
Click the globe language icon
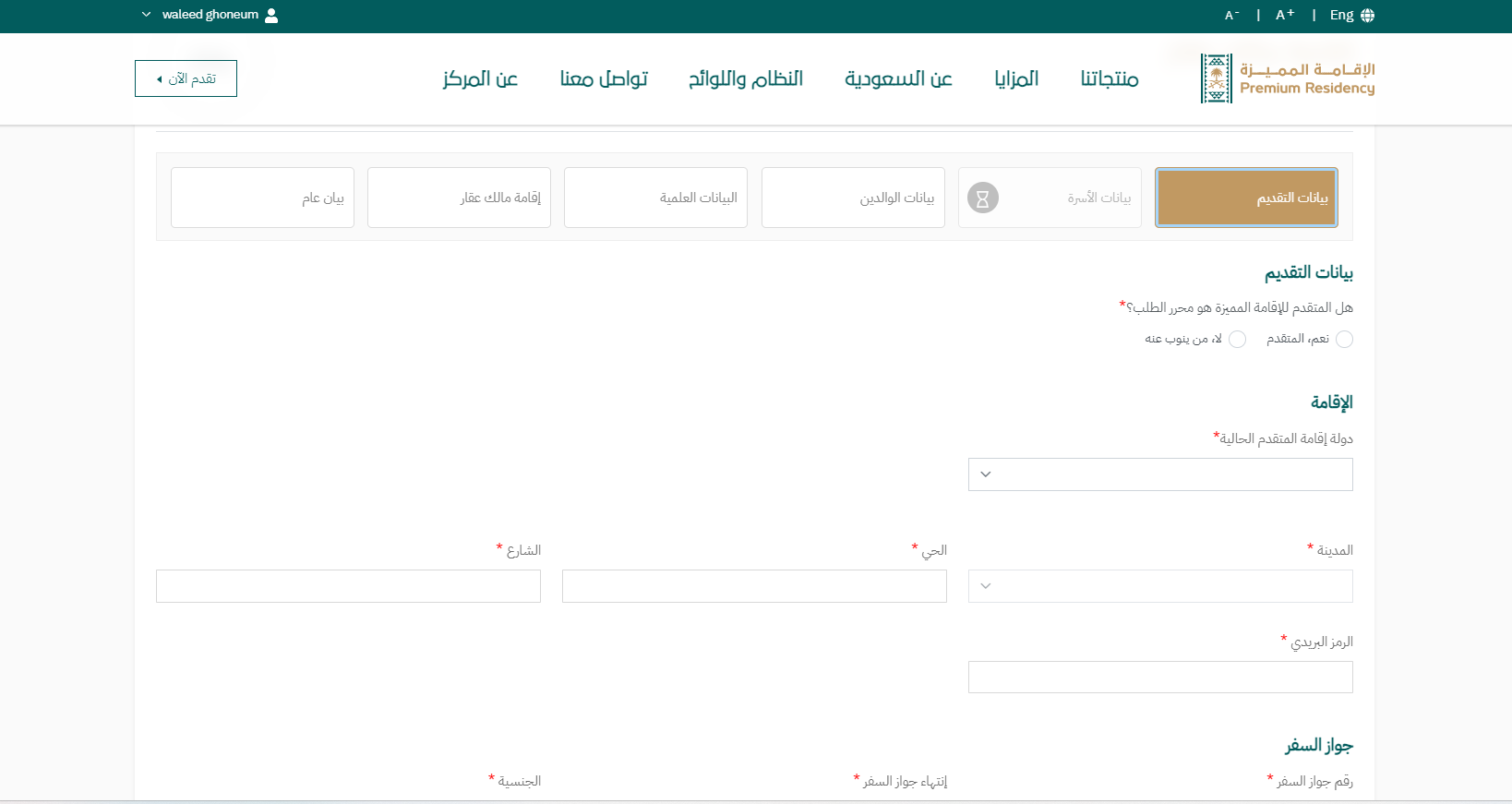point(1368,16)
